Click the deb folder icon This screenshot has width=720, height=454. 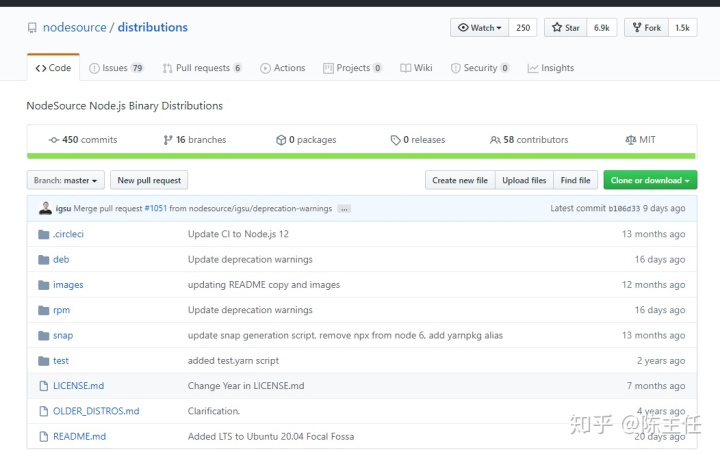coord(44,260)
